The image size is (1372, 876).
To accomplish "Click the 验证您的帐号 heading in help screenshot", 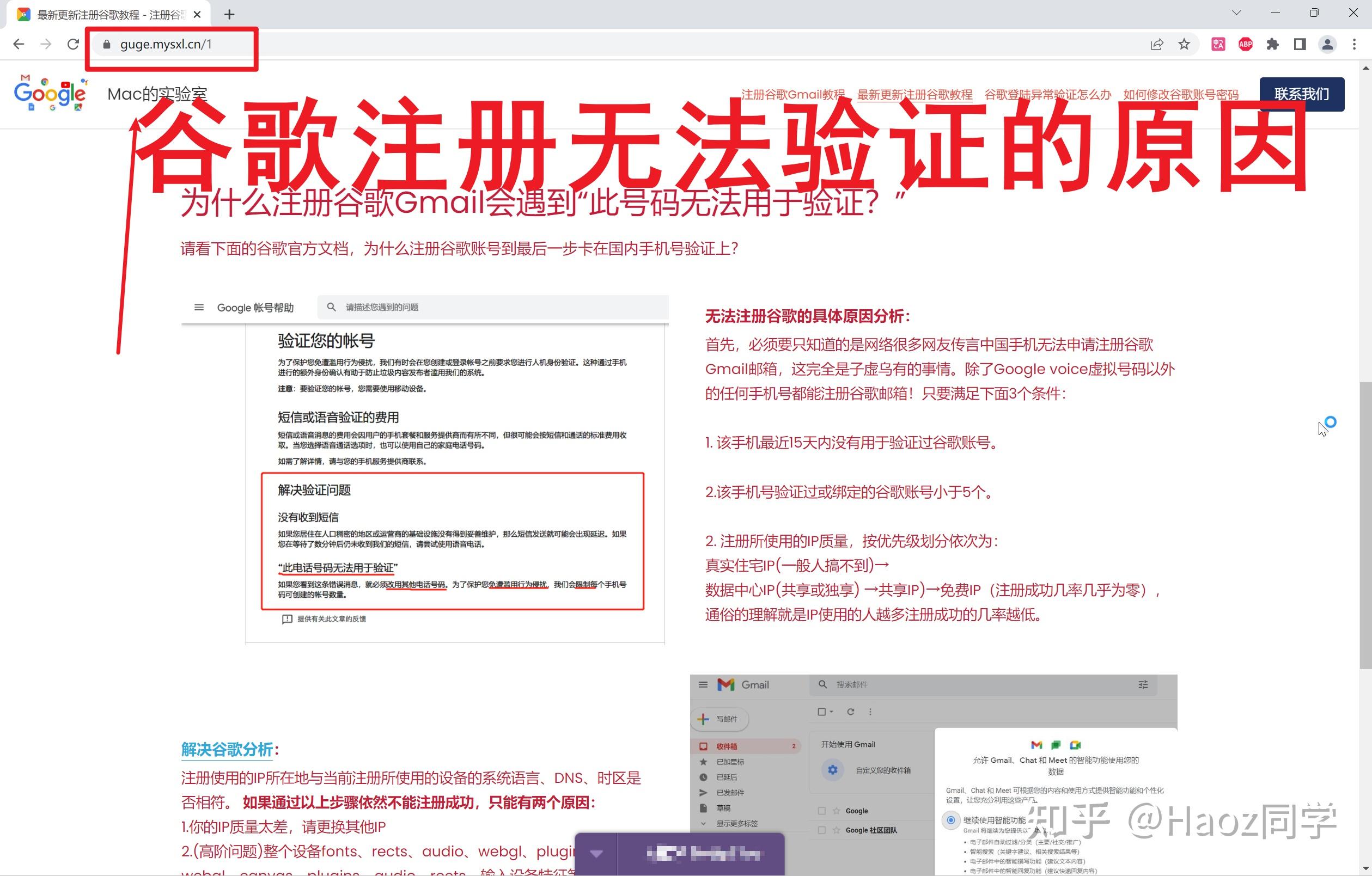I will 326,341.
